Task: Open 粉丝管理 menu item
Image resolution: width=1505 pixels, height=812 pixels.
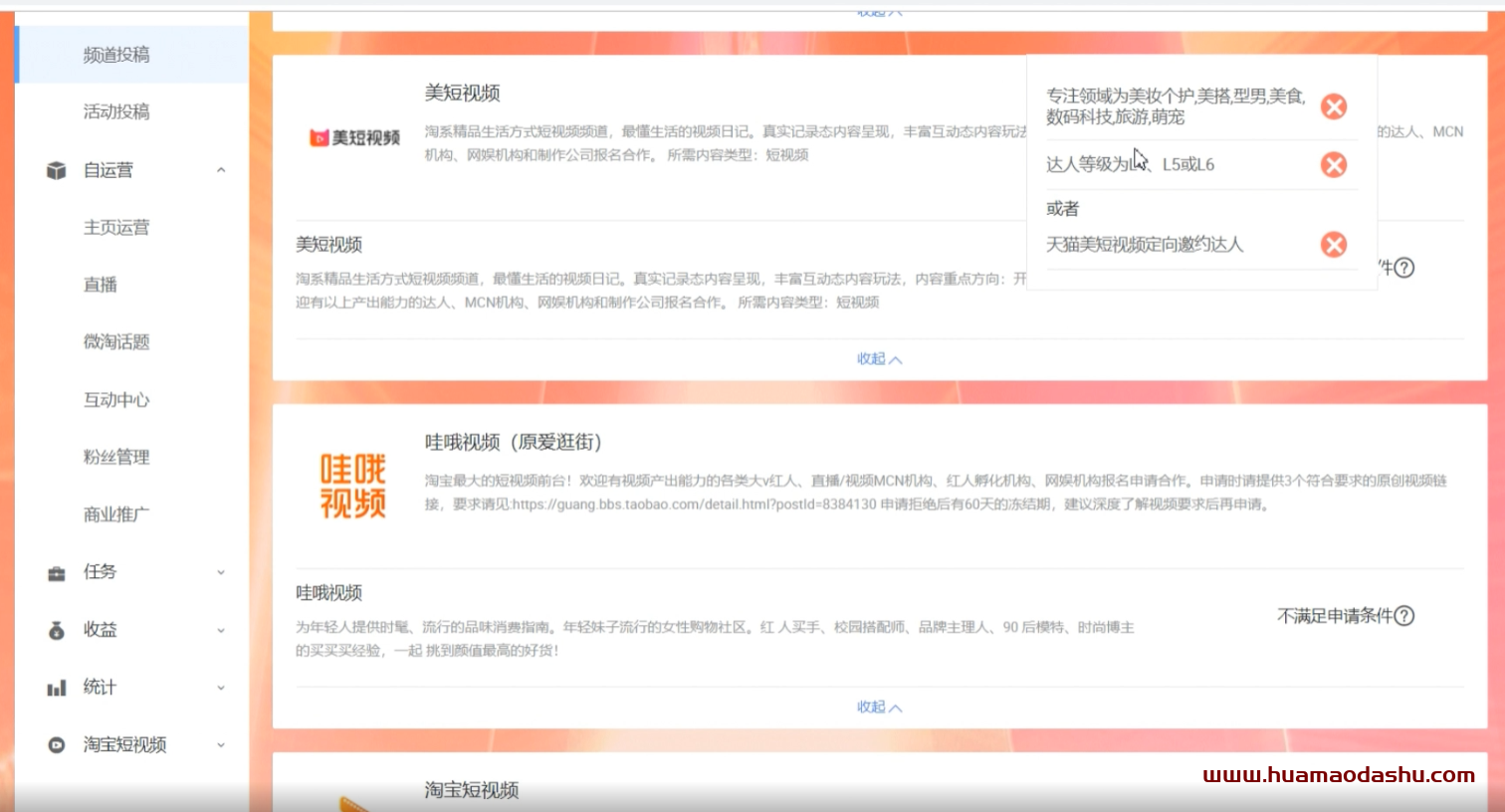Action: 116,457
